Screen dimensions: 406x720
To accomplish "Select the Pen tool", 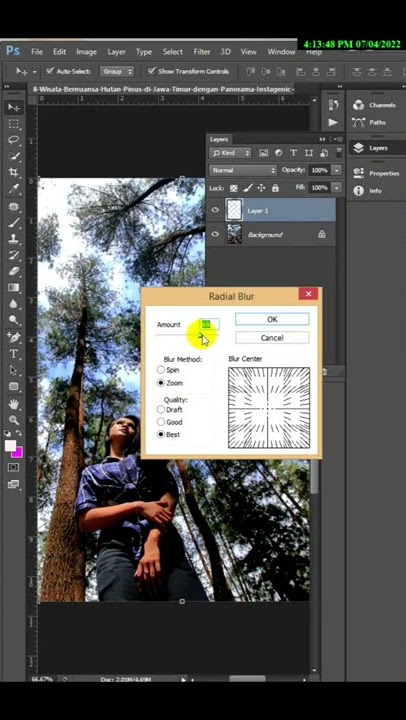I will pos(13,338).
